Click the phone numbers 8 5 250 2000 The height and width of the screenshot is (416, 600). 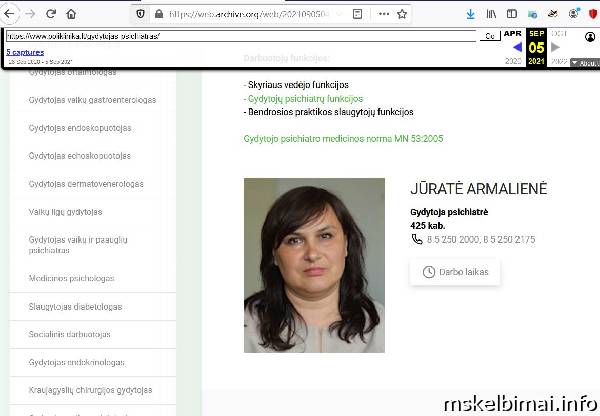coord(481,240)
